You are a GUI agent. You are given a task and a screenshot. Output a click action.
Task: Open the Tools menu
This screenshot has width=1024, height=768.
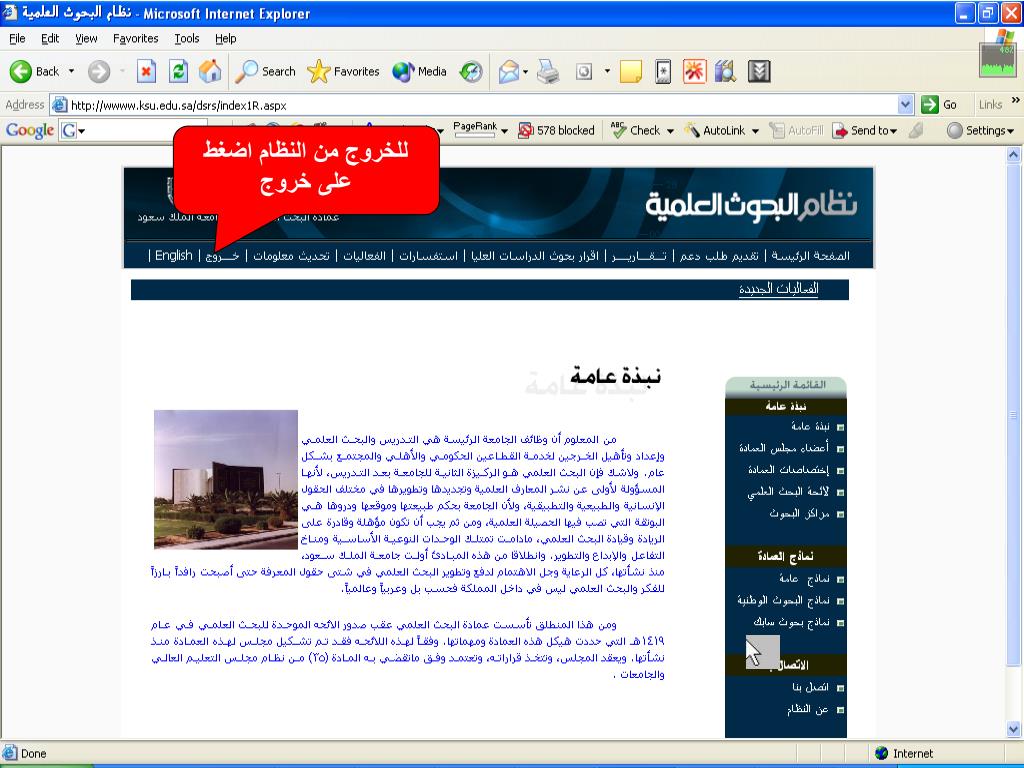(187, 39)
